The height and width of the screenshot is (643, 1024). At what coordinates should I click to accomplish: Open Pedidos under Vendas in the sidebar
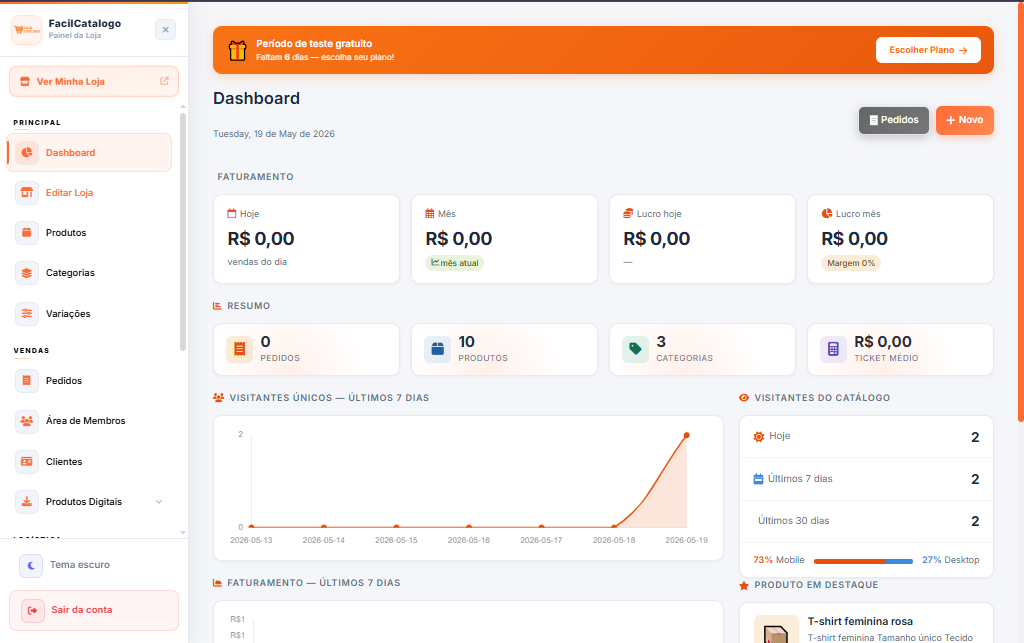[89, 381]
